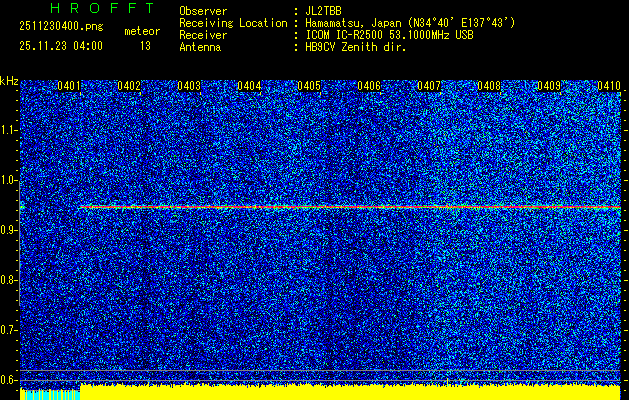Click the cyan level bar at bottom left
This screenshot has height=400, width=629.
coord(48,394)
